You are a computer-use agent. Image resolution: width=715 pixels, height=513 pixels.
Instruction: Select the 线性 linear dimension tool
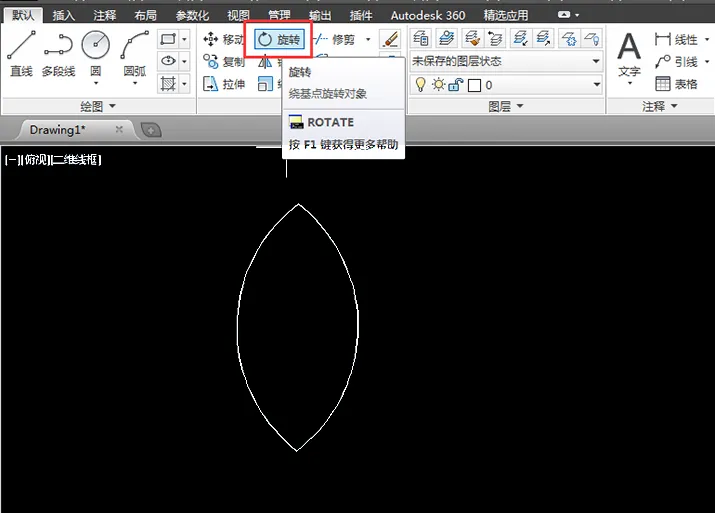676,40
